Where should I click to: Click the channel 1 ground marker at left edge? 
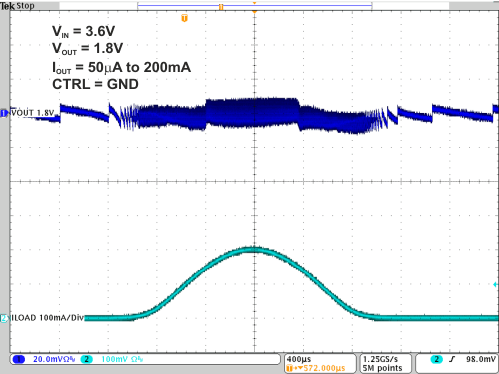point(4,113)
